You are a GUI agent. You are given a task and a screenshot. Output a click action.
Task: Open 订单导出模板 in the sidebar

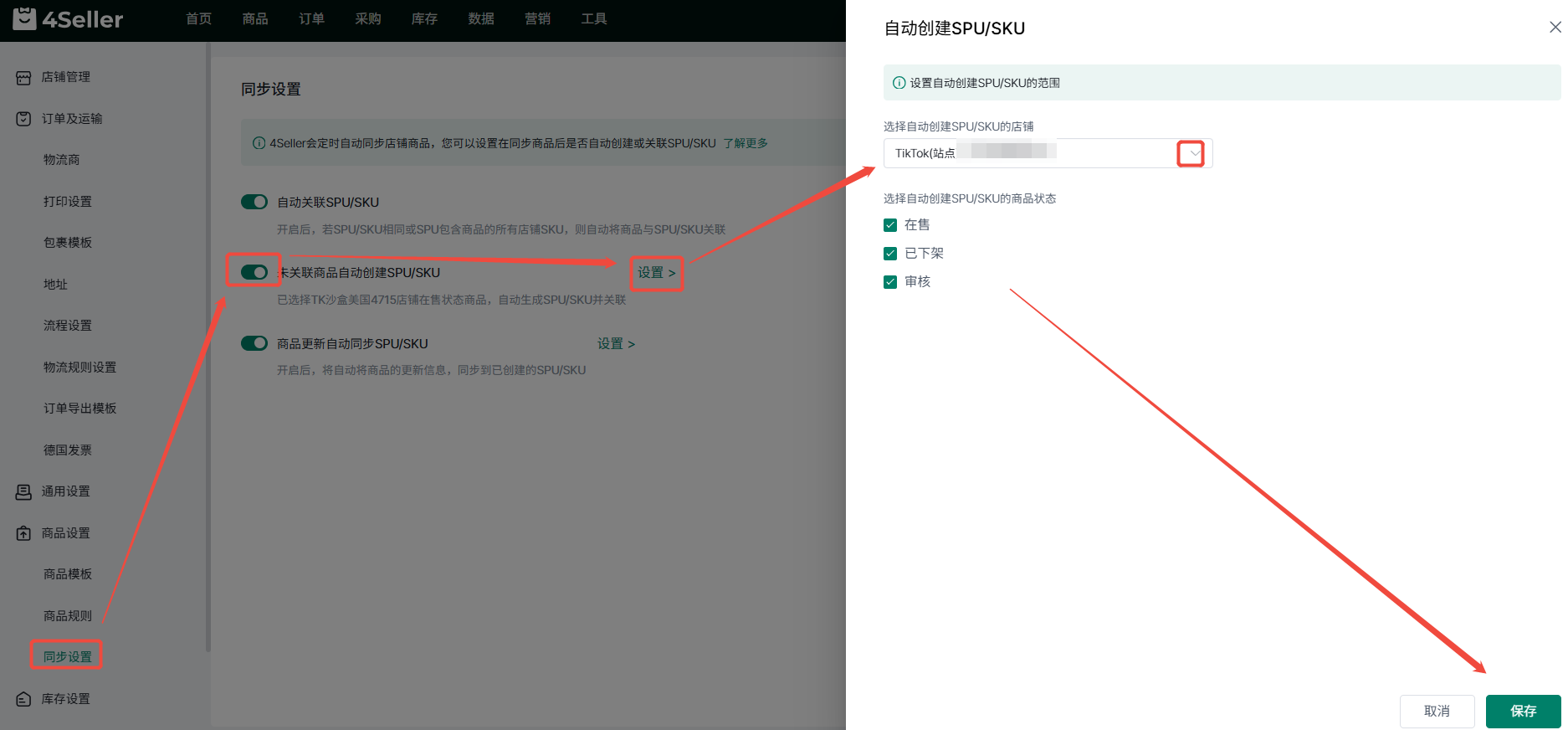pyautogui.click(x=80, y=409)
